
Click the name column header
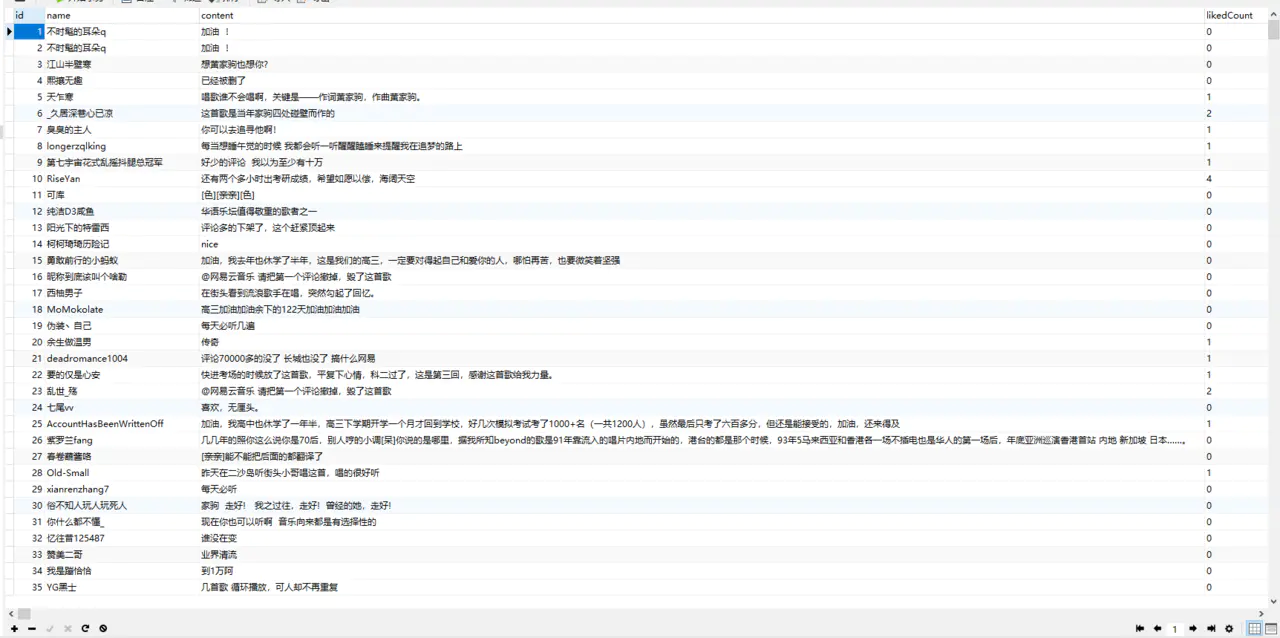(59, 15)
